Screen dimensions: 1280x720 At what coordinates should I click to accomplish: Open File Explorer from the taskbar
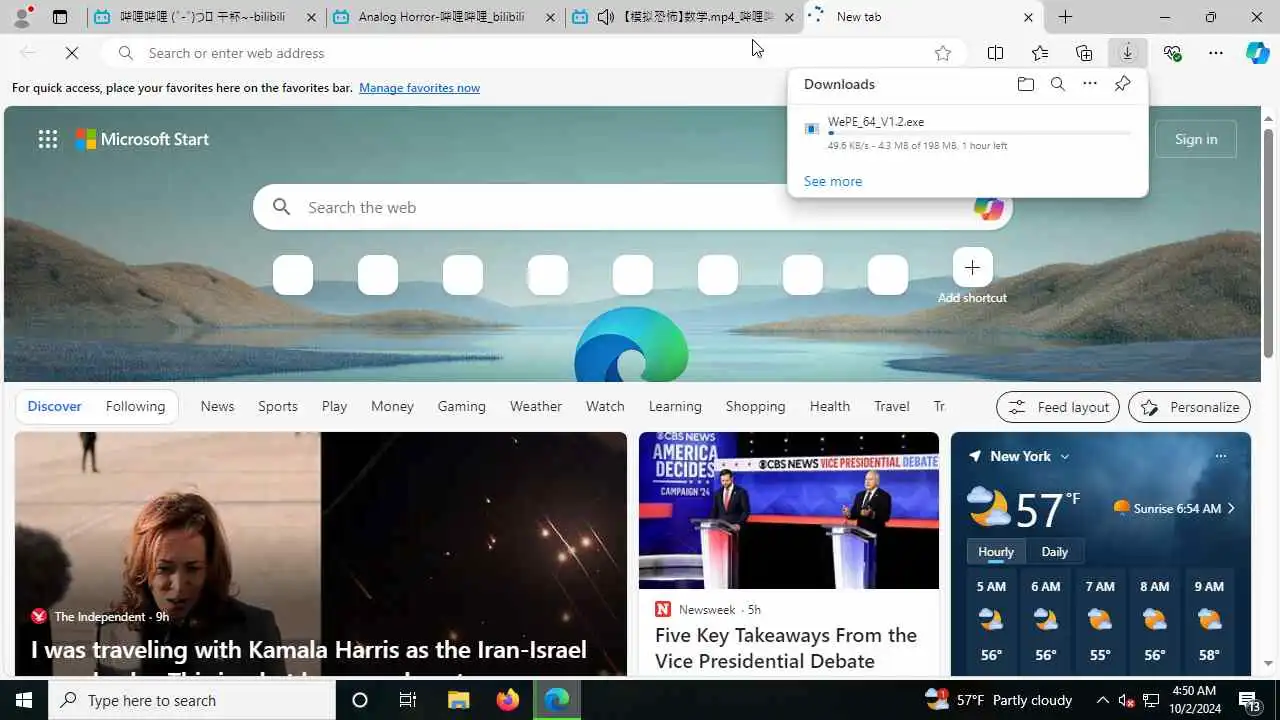[x=458, y=700]
